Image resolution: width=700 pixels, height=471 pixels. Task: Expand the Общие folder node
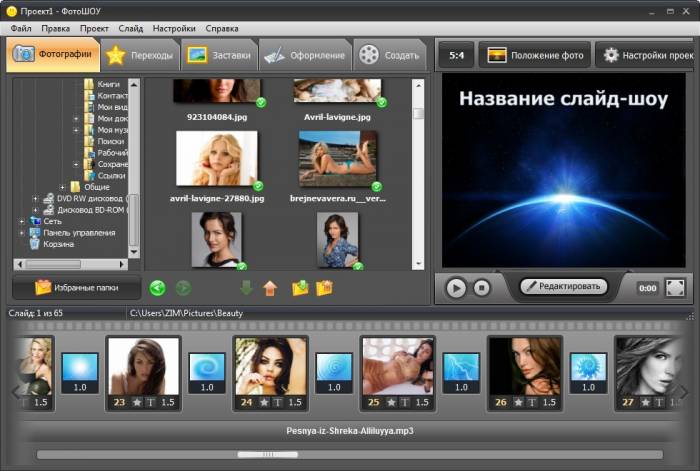(x=62, y=187)
